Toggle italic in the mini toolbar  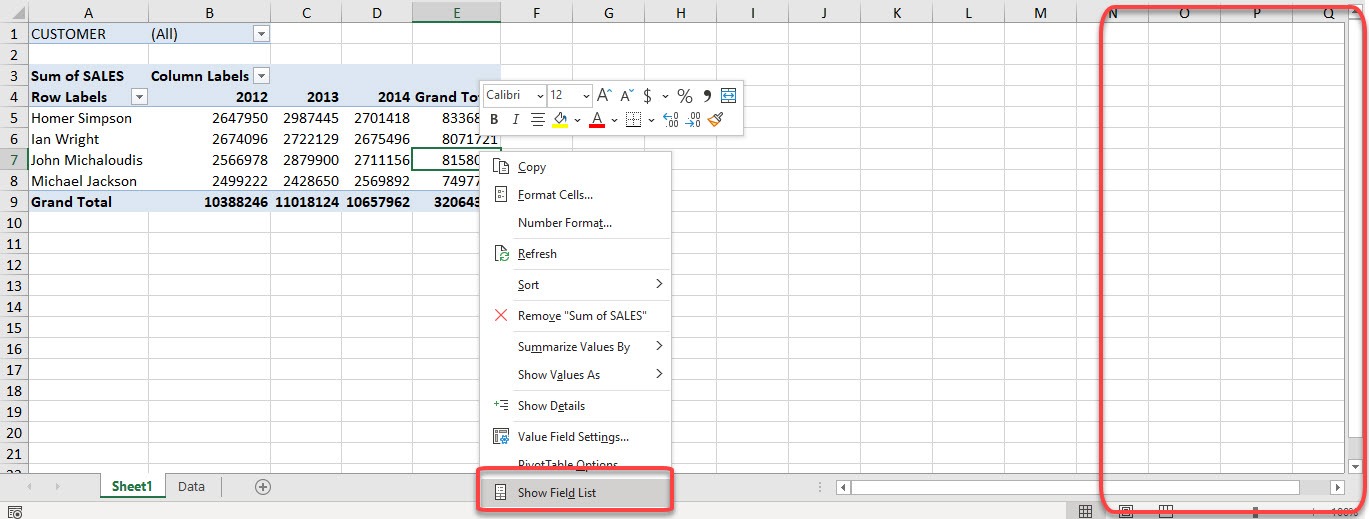point(515,120)
